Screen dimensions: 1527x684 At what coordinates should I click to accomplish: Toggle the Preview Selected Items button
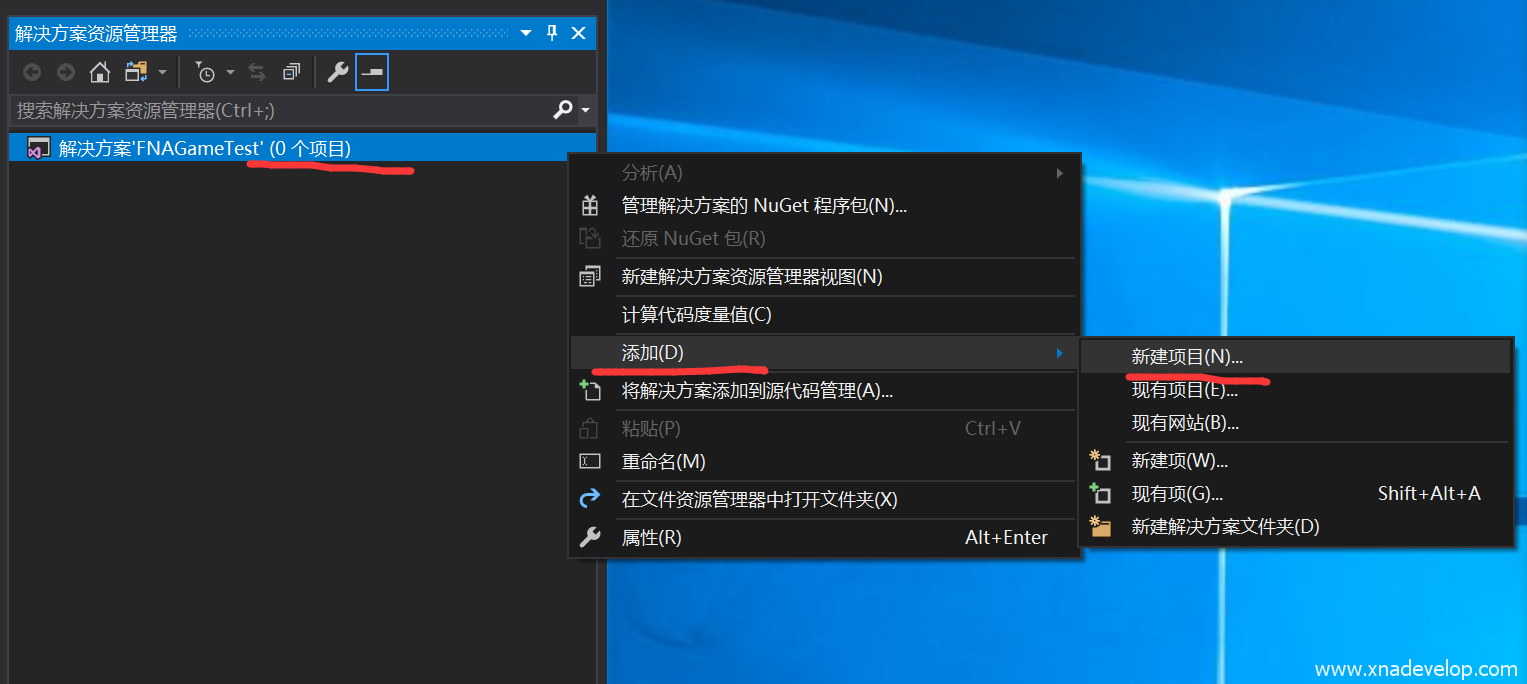point(372,72)
